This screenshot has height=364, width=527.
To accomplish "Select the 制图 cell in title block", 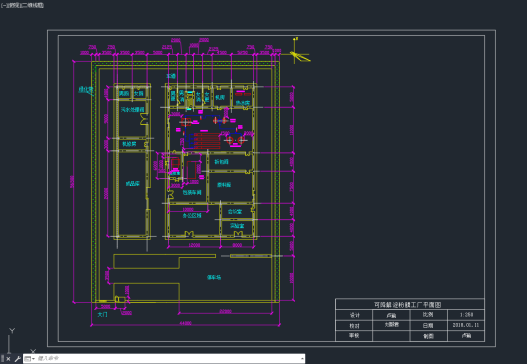I will click(x=428, y=336).
